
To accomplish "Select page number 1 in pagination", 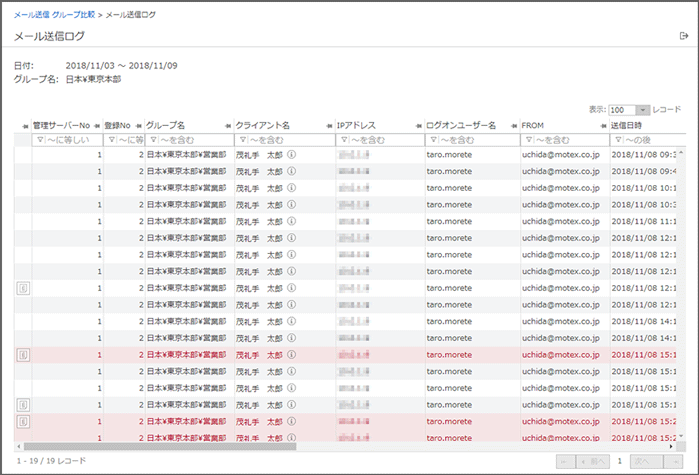I will point(620,462).
